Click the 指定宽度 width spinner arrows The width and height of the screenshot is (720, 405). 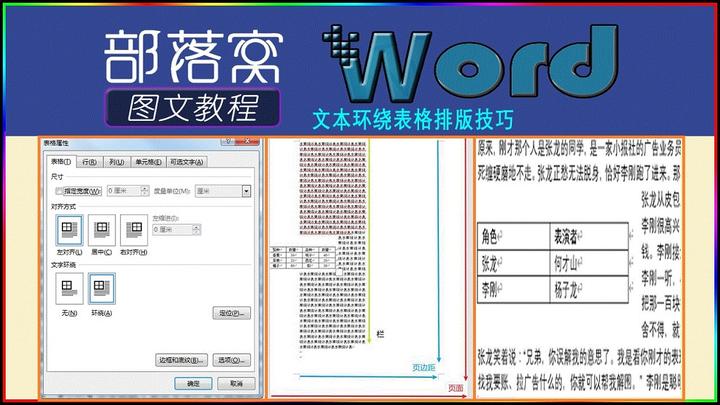[x=145, y=191]
